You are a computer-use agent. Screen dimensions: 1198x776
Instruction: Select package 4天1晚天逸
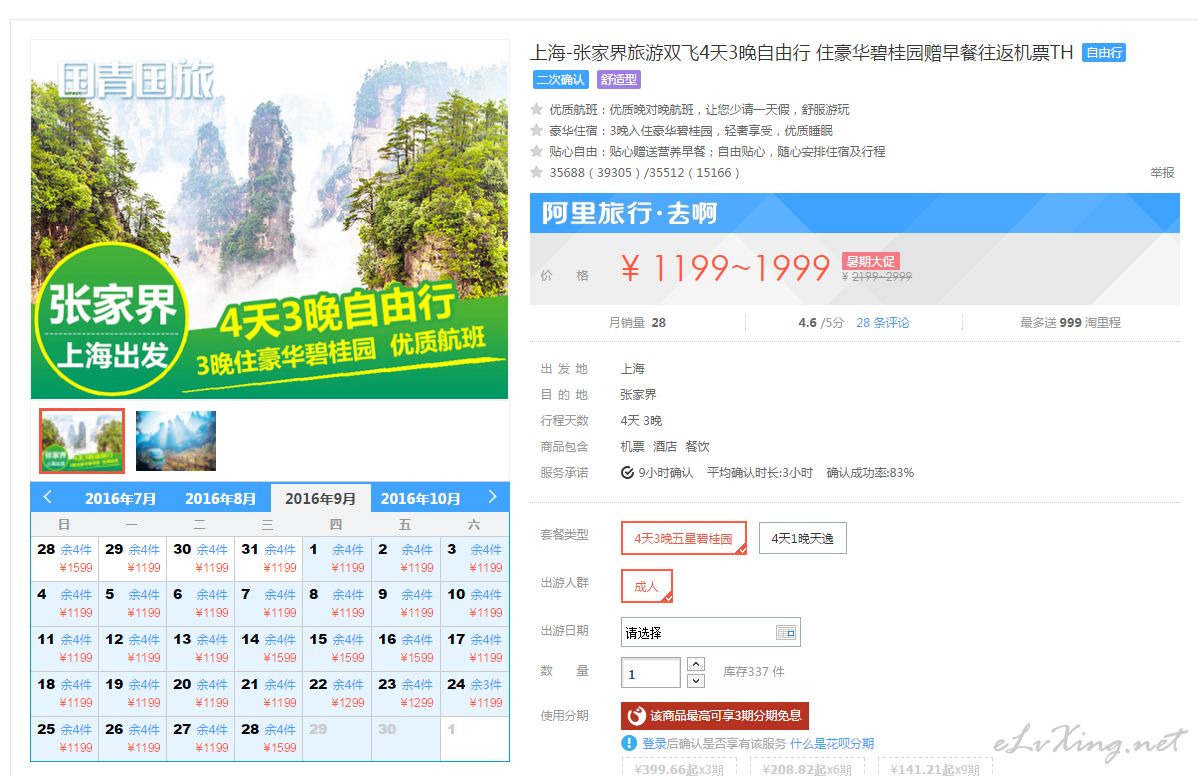pos(802,538)
